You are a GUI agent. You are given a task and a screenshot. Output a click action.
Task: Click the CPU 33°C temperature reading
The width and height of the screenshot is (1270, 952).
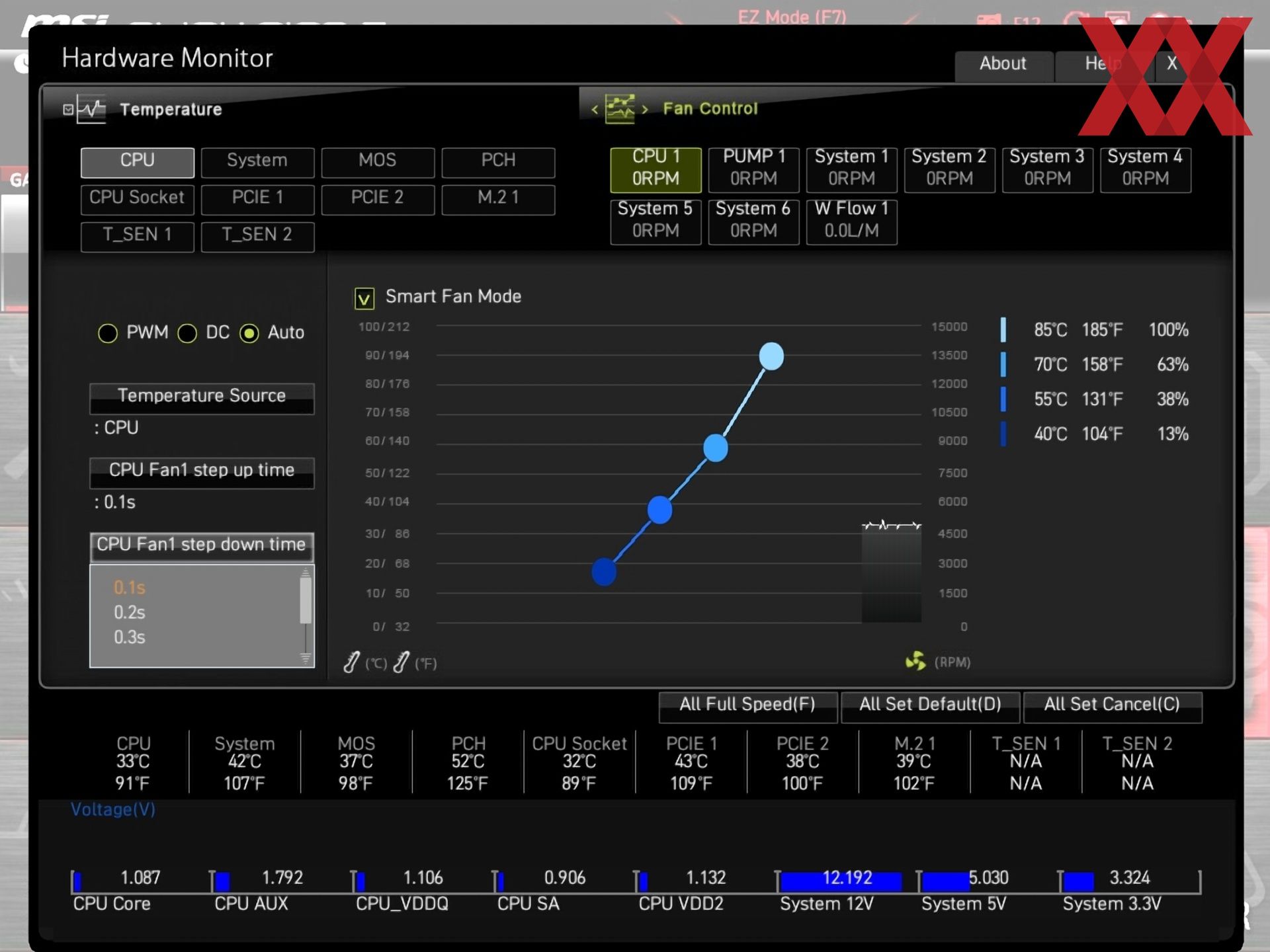[133, 762]
